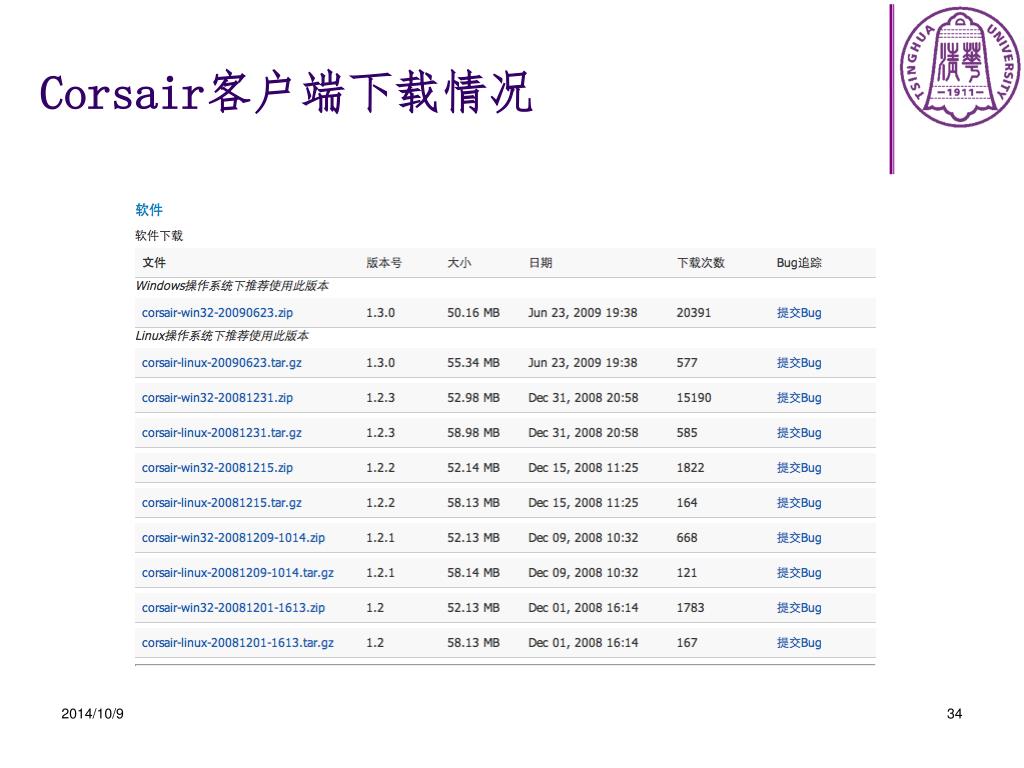Screen dimensions: 1024x768
Task: Click the slide title Corsair客户端下载情况
Action: point(286,91)
